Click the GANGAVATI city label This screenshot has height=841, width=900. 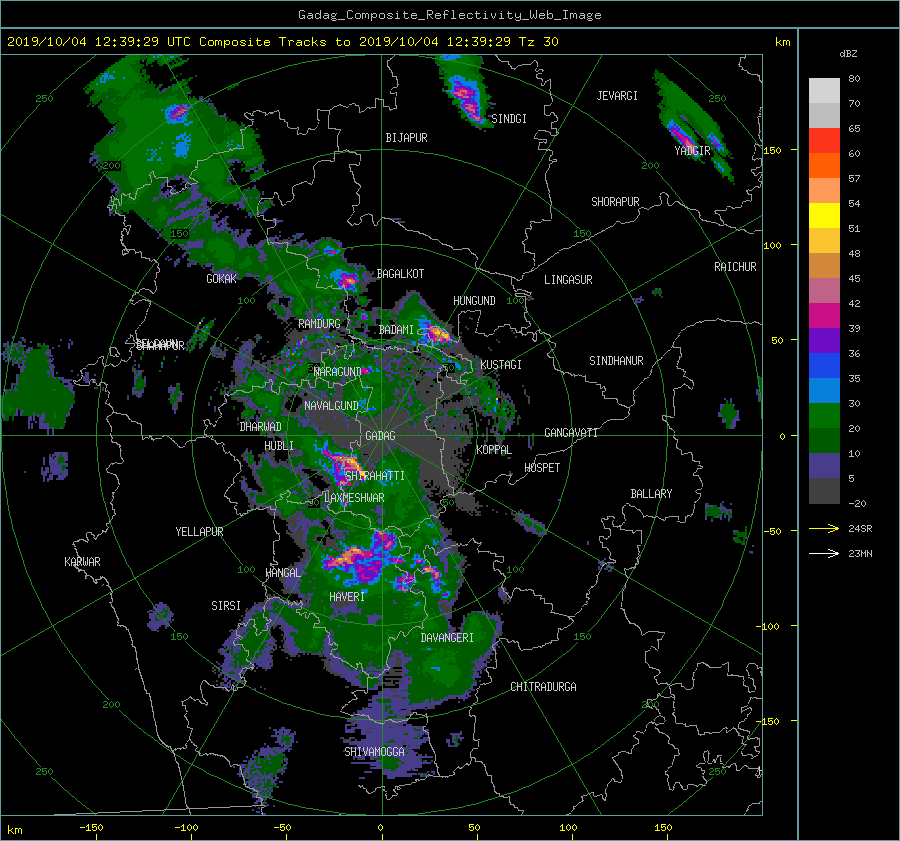[x=571, y=433]
